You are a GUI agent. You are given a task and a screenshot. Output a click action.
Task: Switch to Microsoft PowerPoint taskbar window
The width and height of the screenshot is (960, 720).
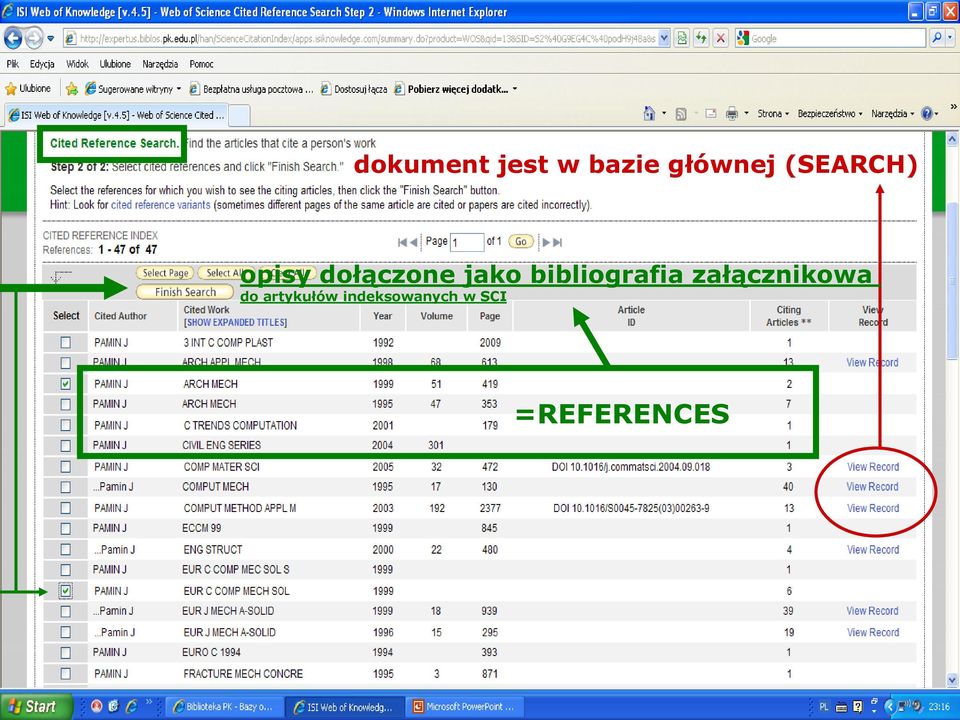tap(463, 707)
